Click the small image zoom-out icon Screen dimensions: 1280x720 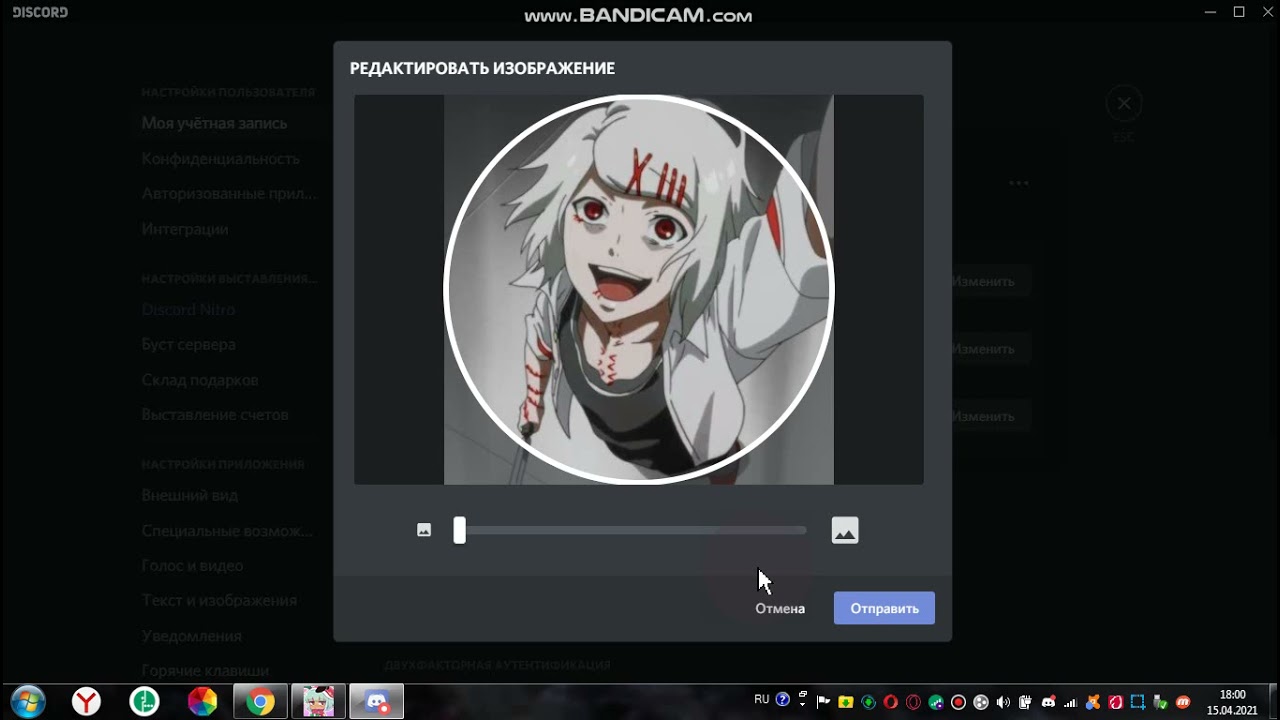tap(424, 530)
